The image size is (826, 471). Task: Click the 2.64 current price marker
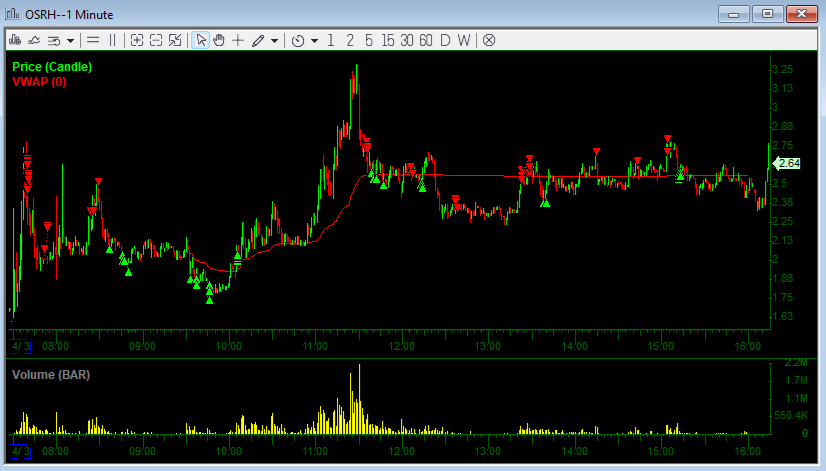786,164
